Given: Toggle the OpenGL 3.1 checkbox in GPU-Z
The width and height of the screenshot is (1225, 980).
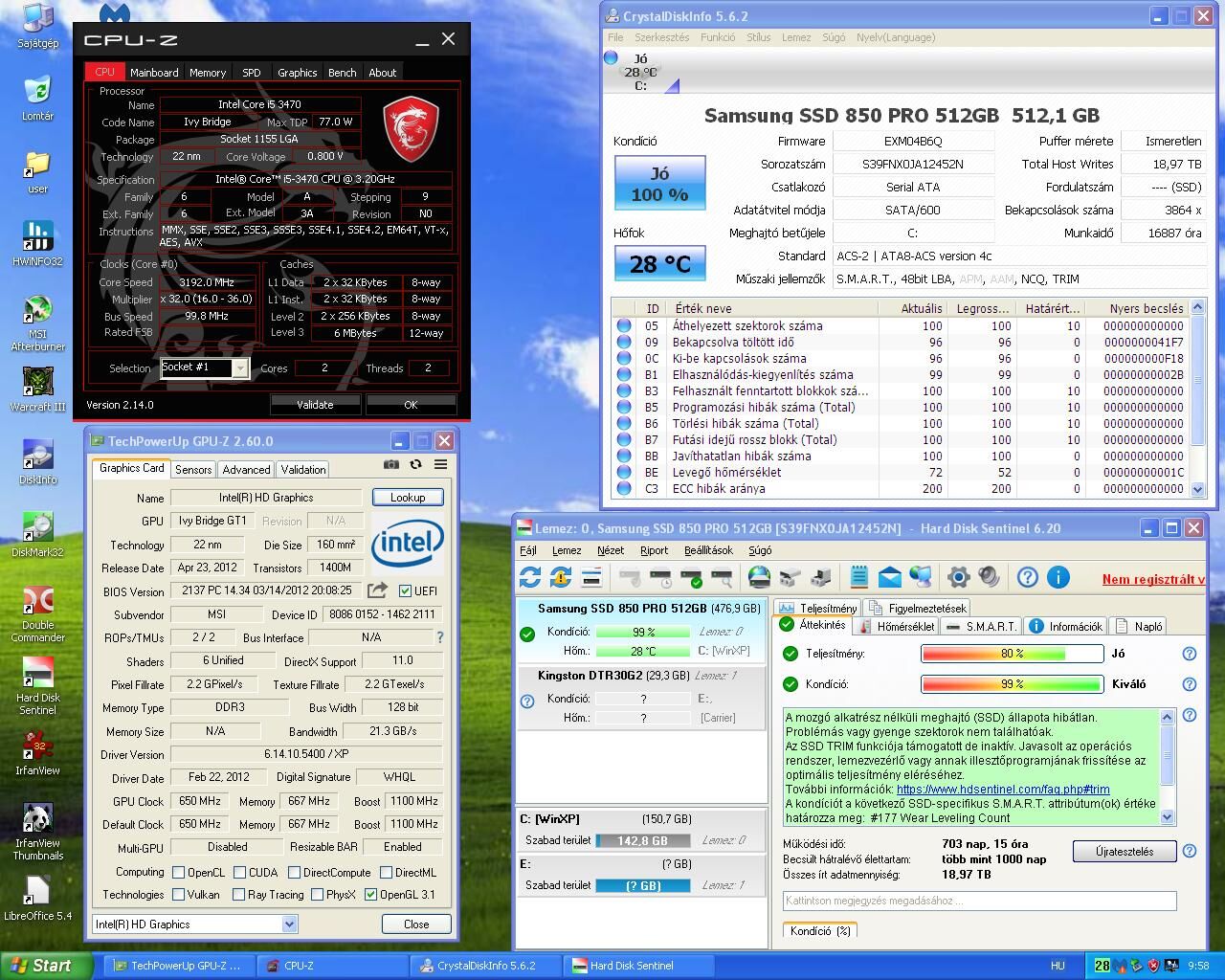Looking at the screenshot, I should click(x=370, y=895).
